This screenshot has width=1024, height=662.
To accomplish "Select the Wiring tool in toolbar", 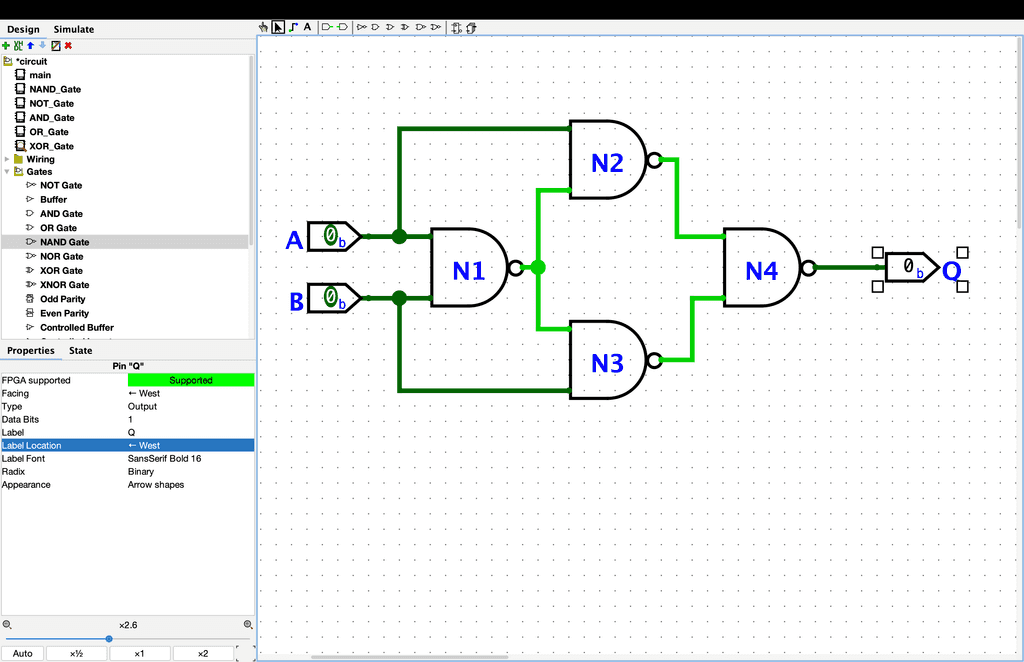I will point(293,28).
